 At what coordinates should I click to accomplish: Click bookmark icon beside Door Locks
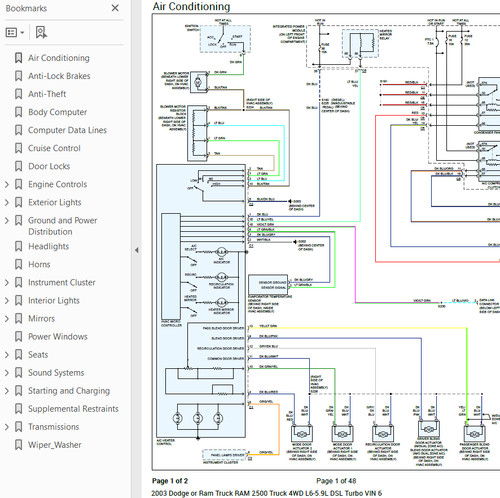[x=19, y=166]
